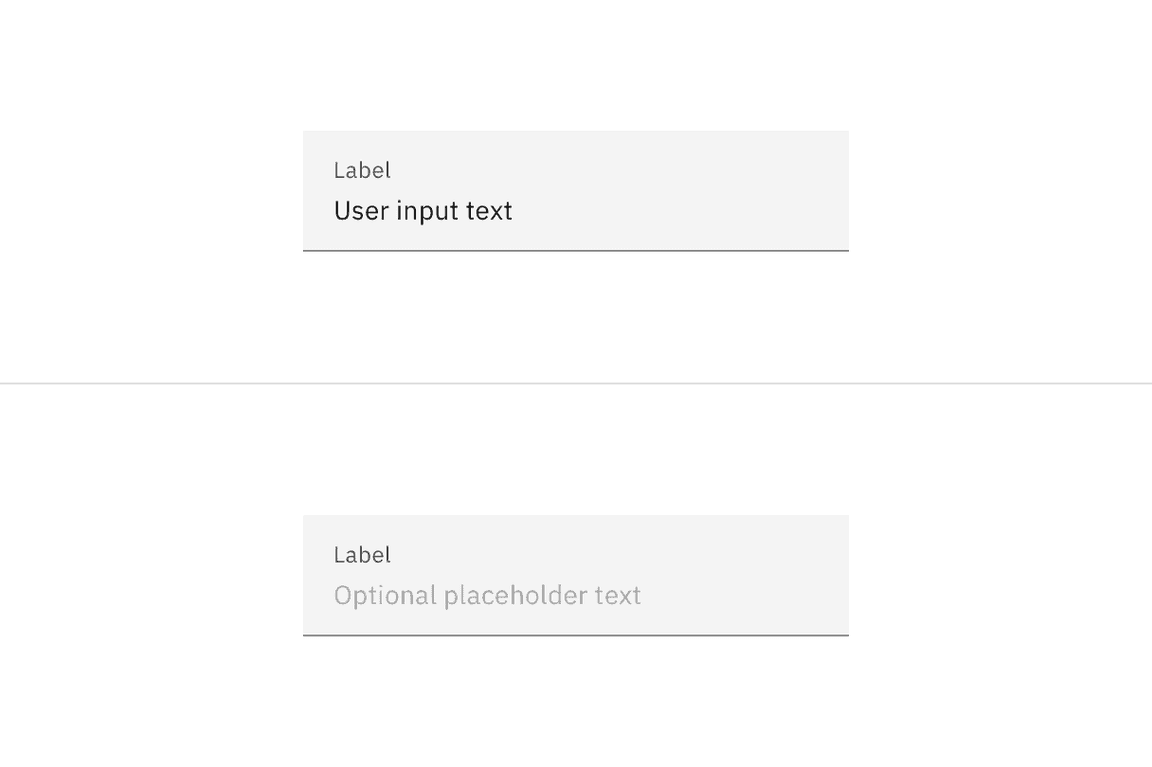Click the divider line between the two examples
The height and width of the screenshot is (767, 1152).
coord(576,381)
